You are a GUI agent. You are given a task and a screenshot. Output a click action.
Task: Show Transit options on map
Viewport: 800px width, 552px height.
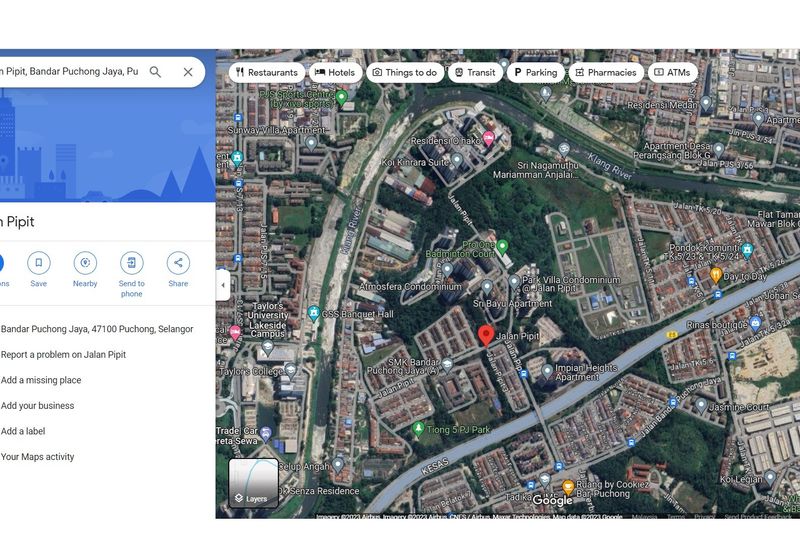tap(474, 72)
